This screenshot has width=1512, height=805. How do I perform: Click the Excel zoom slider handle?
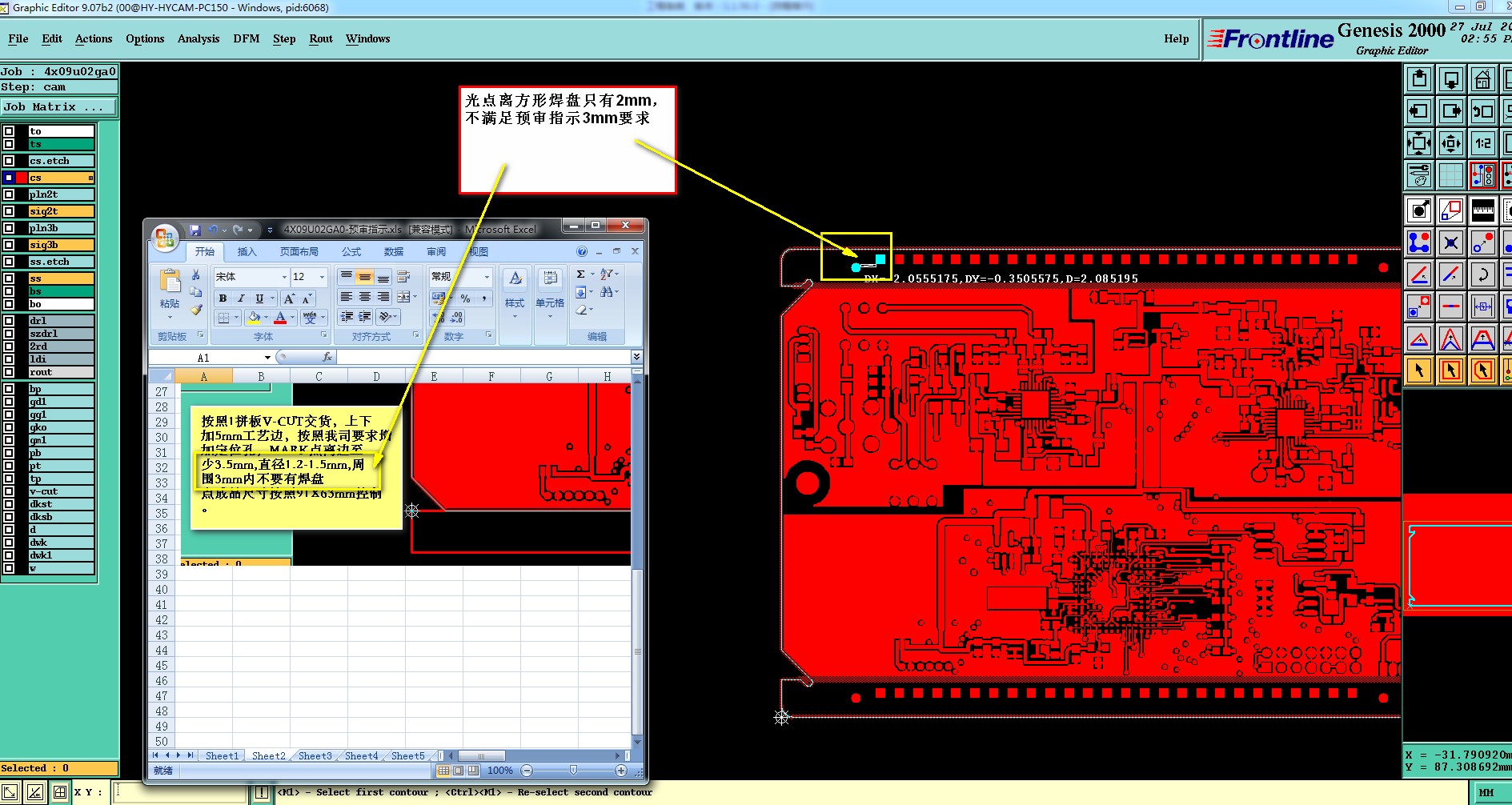click(573, 770)
